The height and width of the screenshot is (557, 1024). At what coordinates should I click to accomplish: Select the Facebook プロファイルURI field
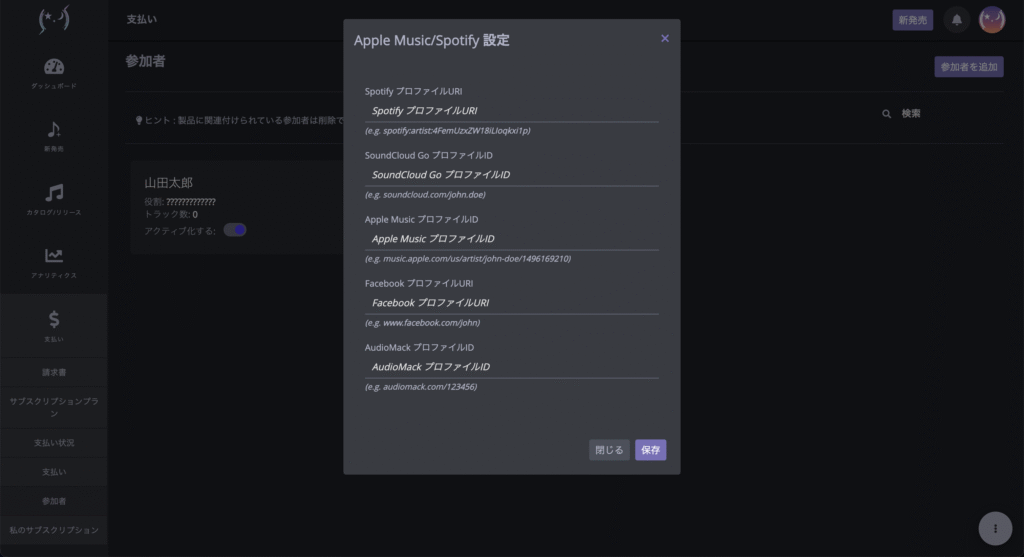[511, 303]
